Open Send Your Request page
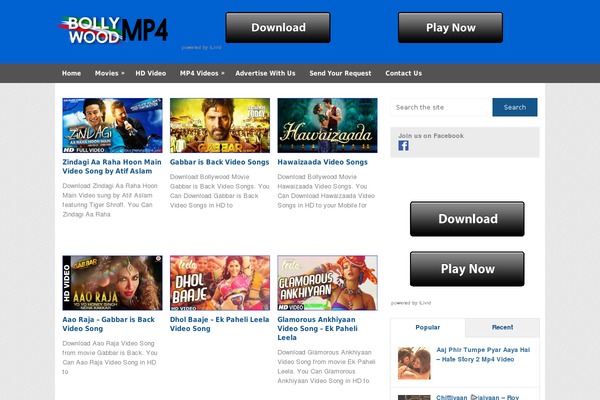Screen dimensions: 600x400 (340, 73)
